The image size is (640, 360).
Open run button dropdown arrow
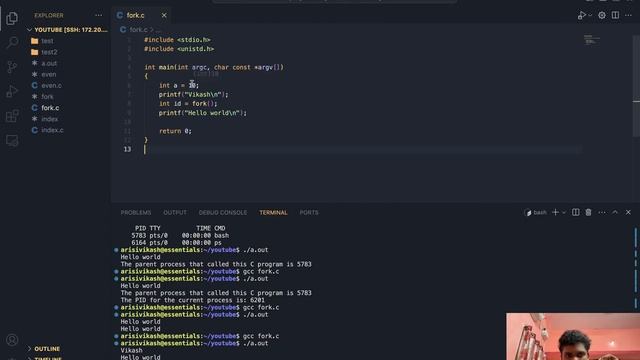[590, 15]
